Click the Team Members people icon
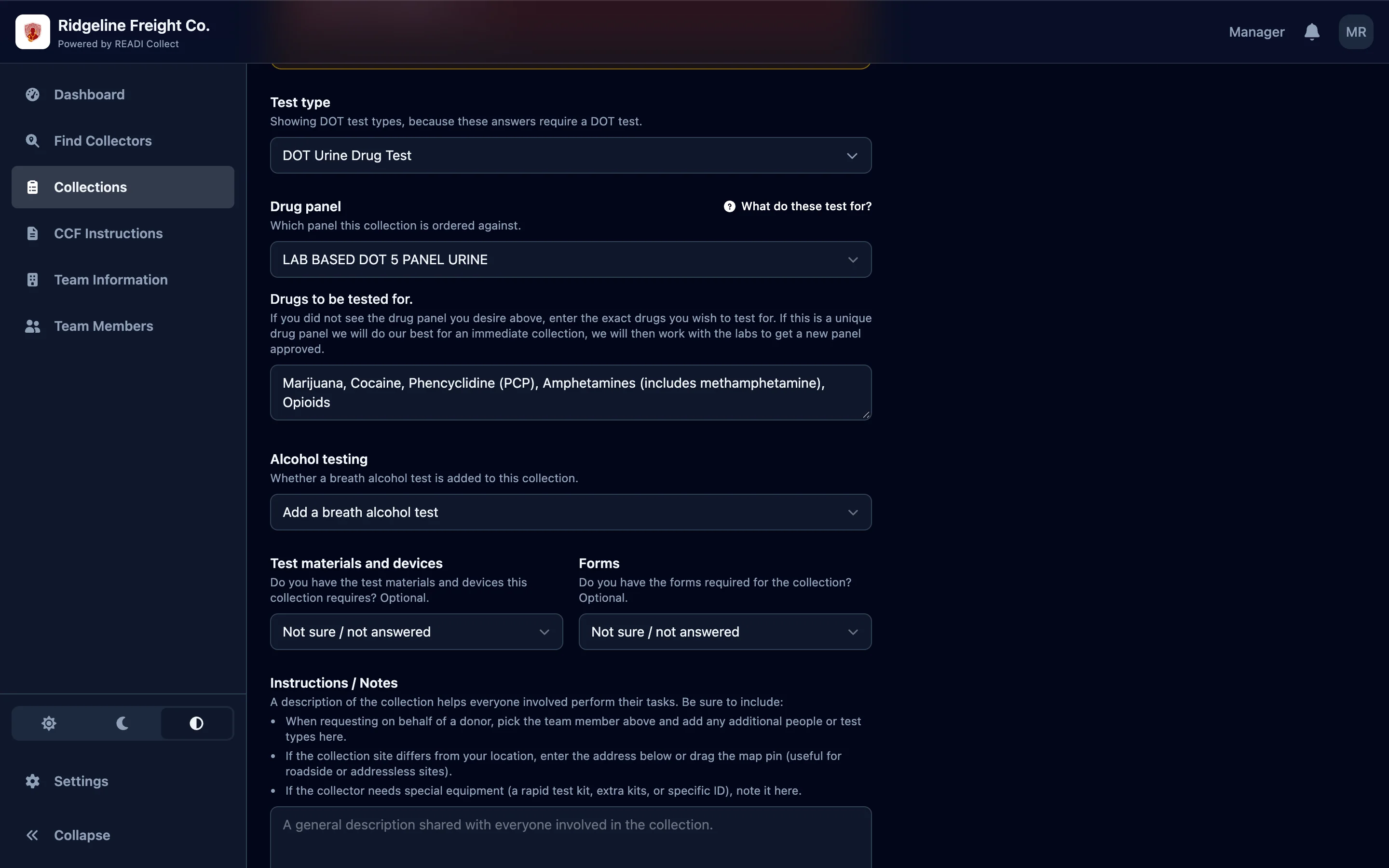 pos(33,326)
